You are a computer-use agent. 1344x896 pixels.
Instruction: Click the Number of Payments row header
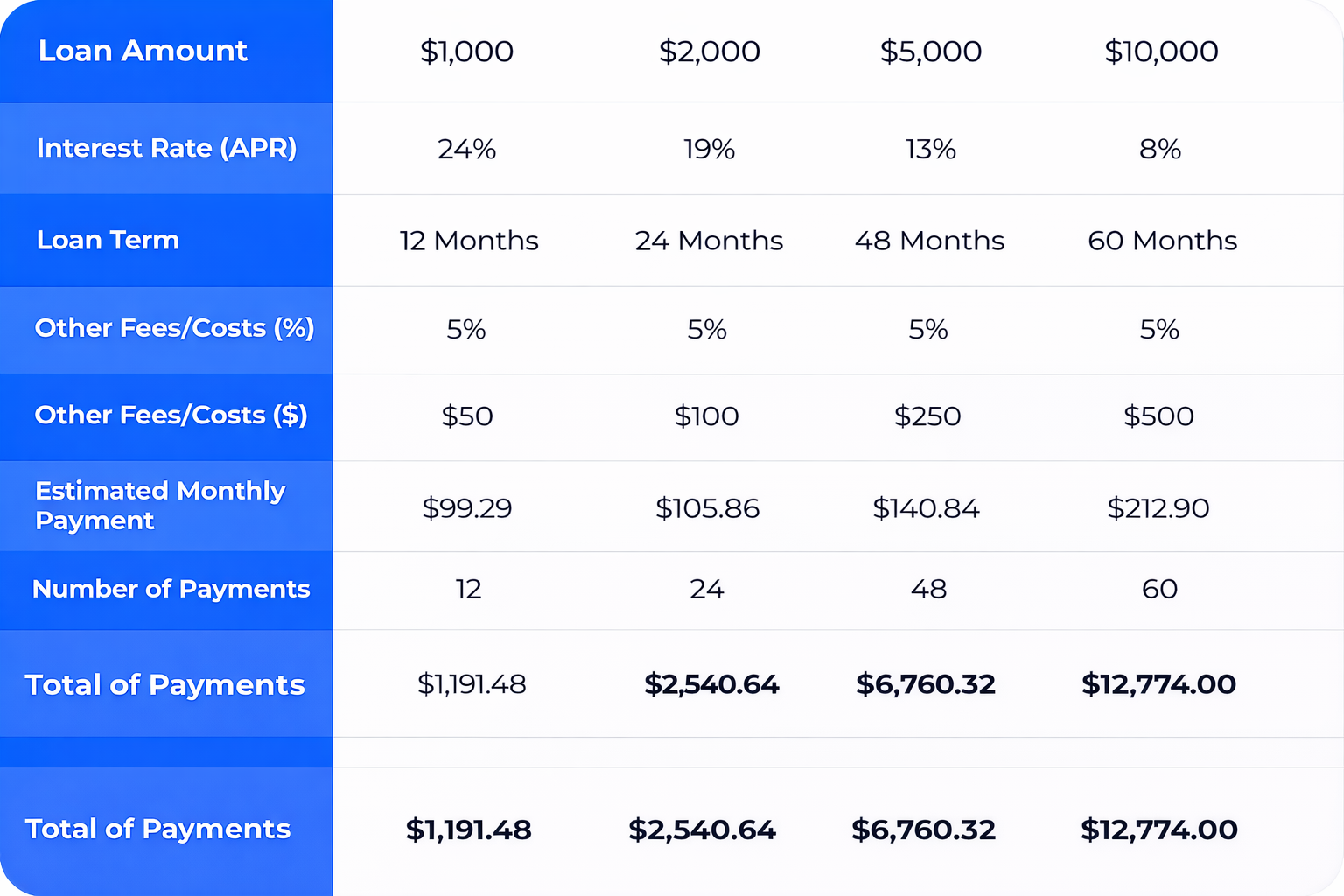[171, 589]
